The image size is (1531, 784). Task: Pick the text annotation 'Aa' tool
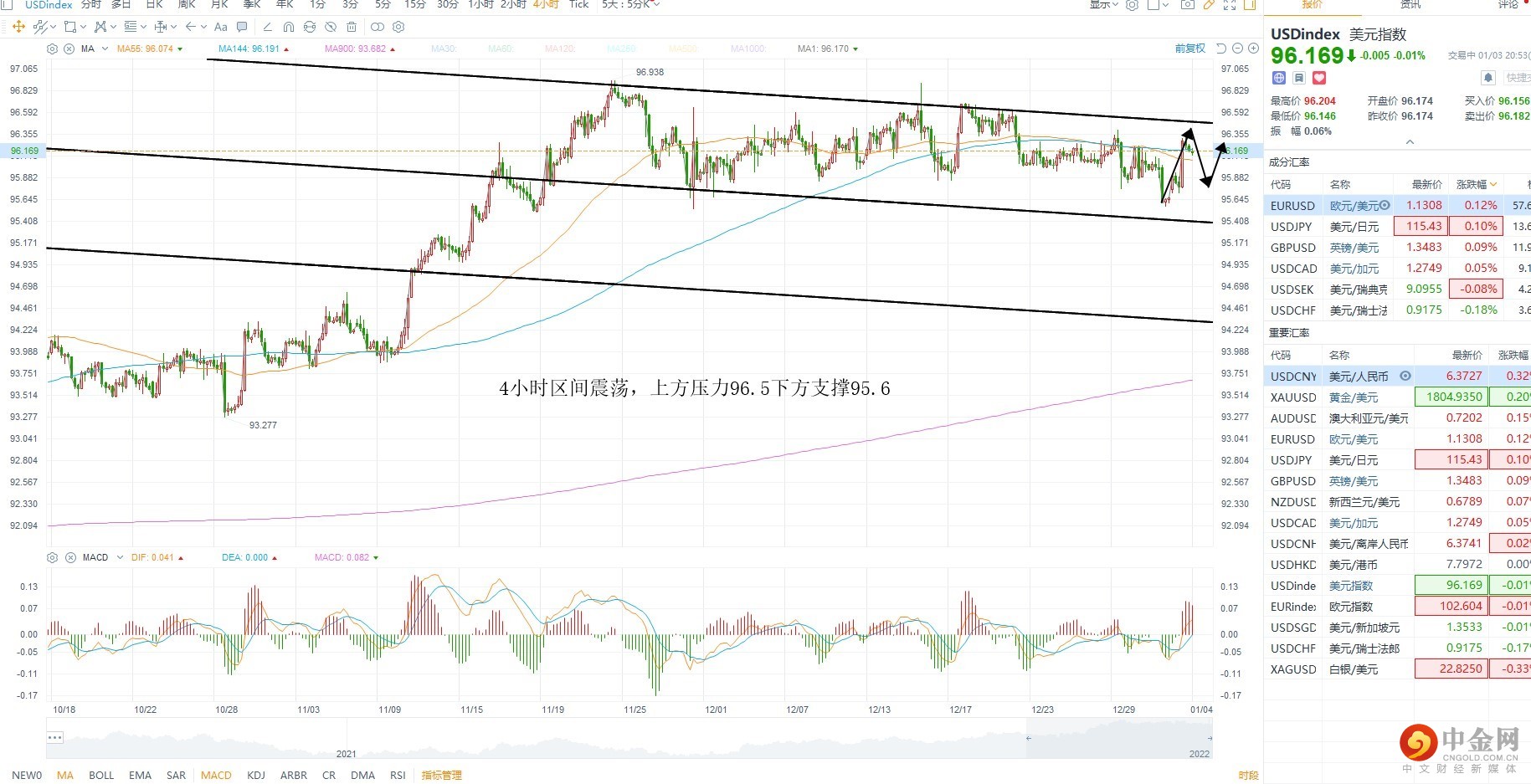221,27
